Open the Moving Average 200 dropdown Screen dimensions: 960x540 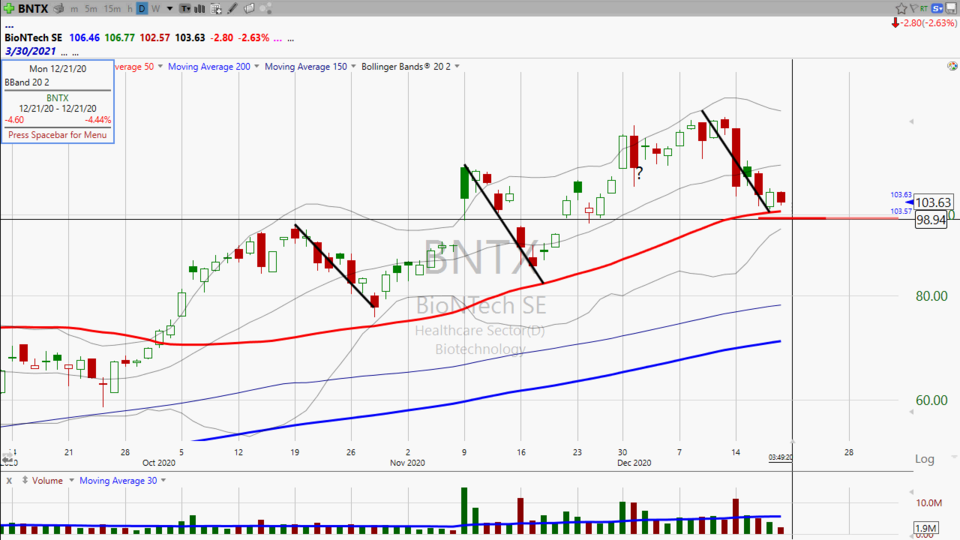click(x=257, y=66)
